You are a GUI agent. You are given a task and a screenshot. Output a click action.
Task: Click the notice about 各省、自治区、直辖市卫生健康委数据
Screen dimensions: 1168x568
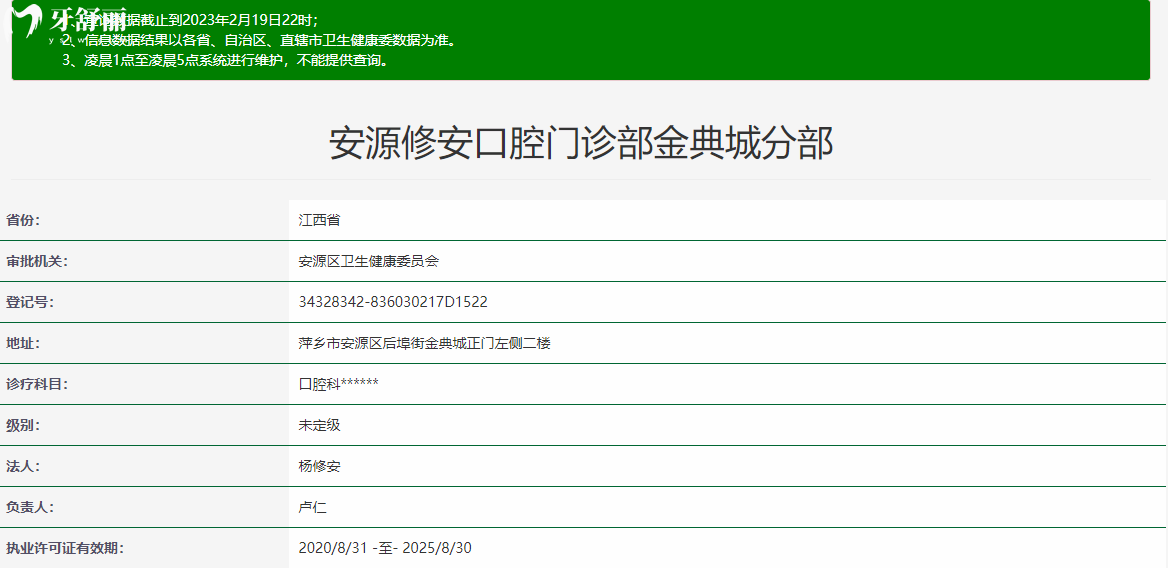point(258,39)
